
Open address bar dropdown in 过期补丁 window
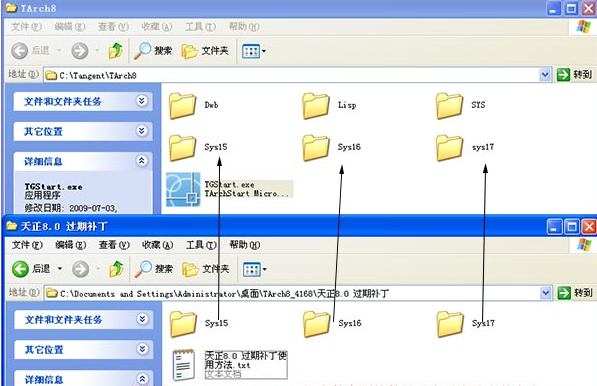[546, 293]
